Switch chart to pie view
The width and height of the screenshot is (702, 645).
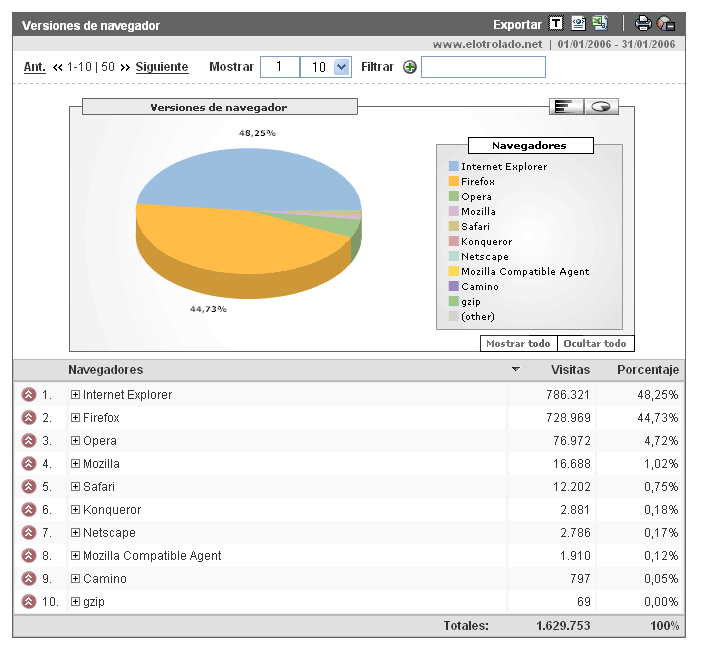[x=601, y=106]
